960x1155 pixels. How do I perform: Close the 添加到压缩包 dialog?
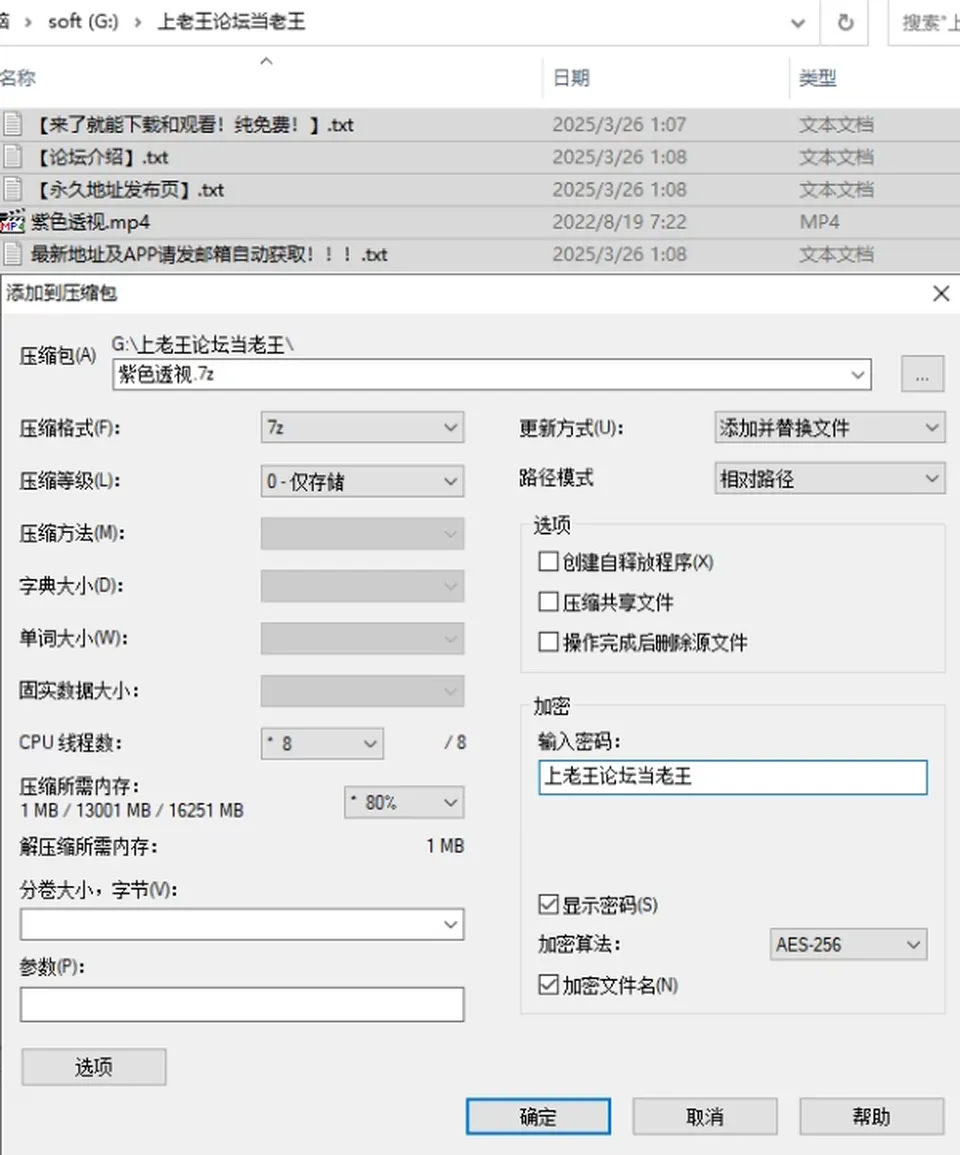click(x=941, y=294)
